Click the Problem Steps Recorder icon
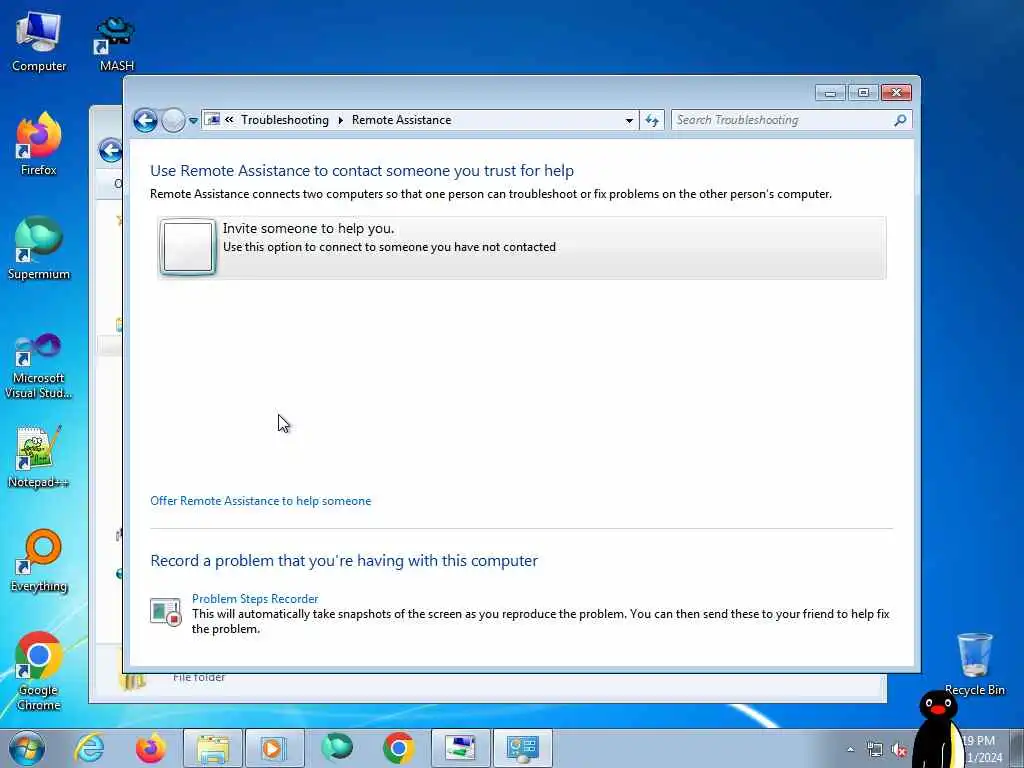This screenshot has width=1024, height=768. [165, 612]
